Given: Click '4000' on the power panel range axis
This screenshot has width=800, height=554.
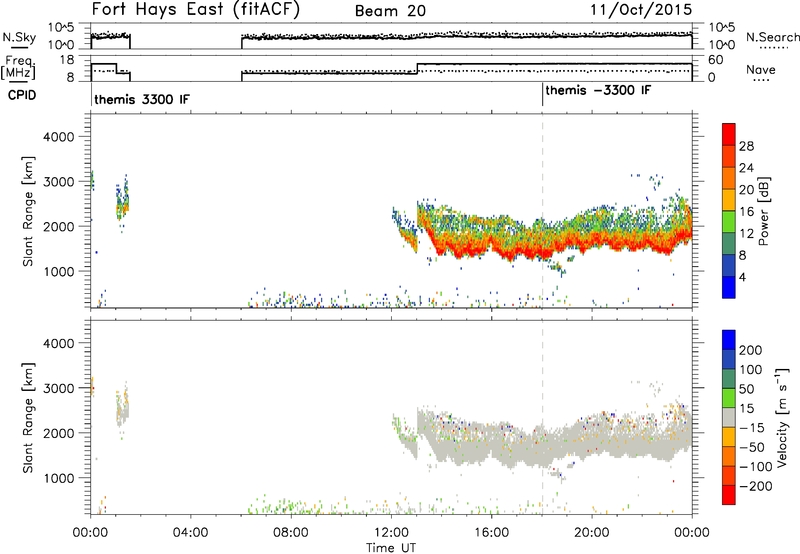Looking at the screenshot, I should (58, 137).
